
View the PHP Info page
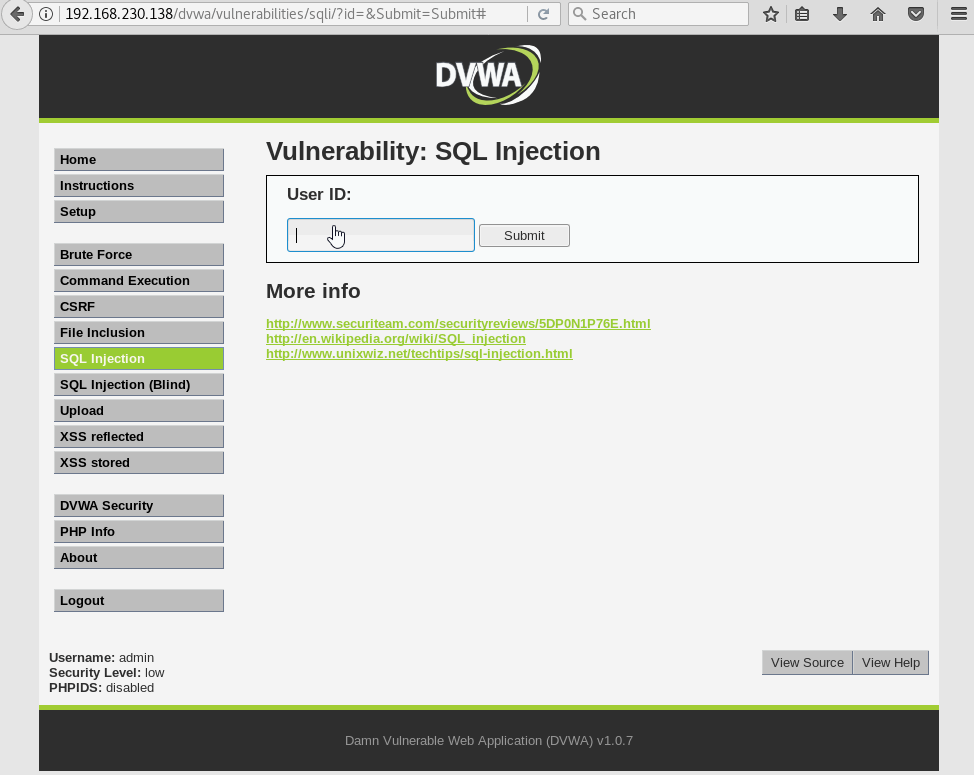tap(139, 532)
